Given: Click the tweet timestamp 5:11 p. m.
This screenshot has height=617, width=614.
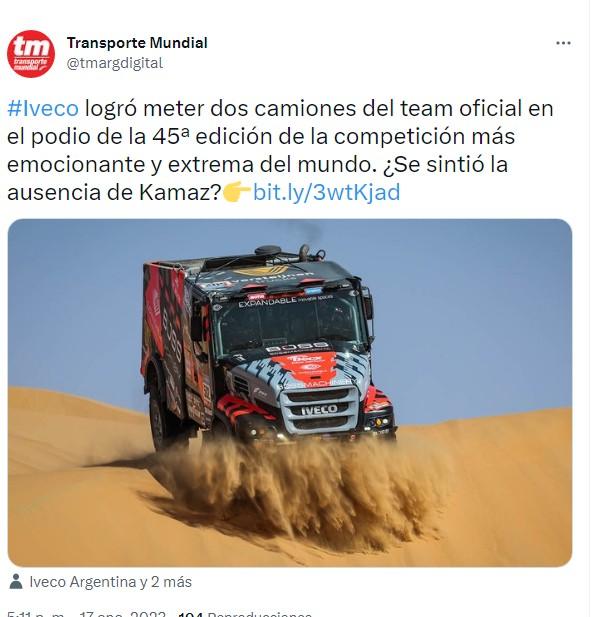Looking at the screenshot, I should coord(36,614).
